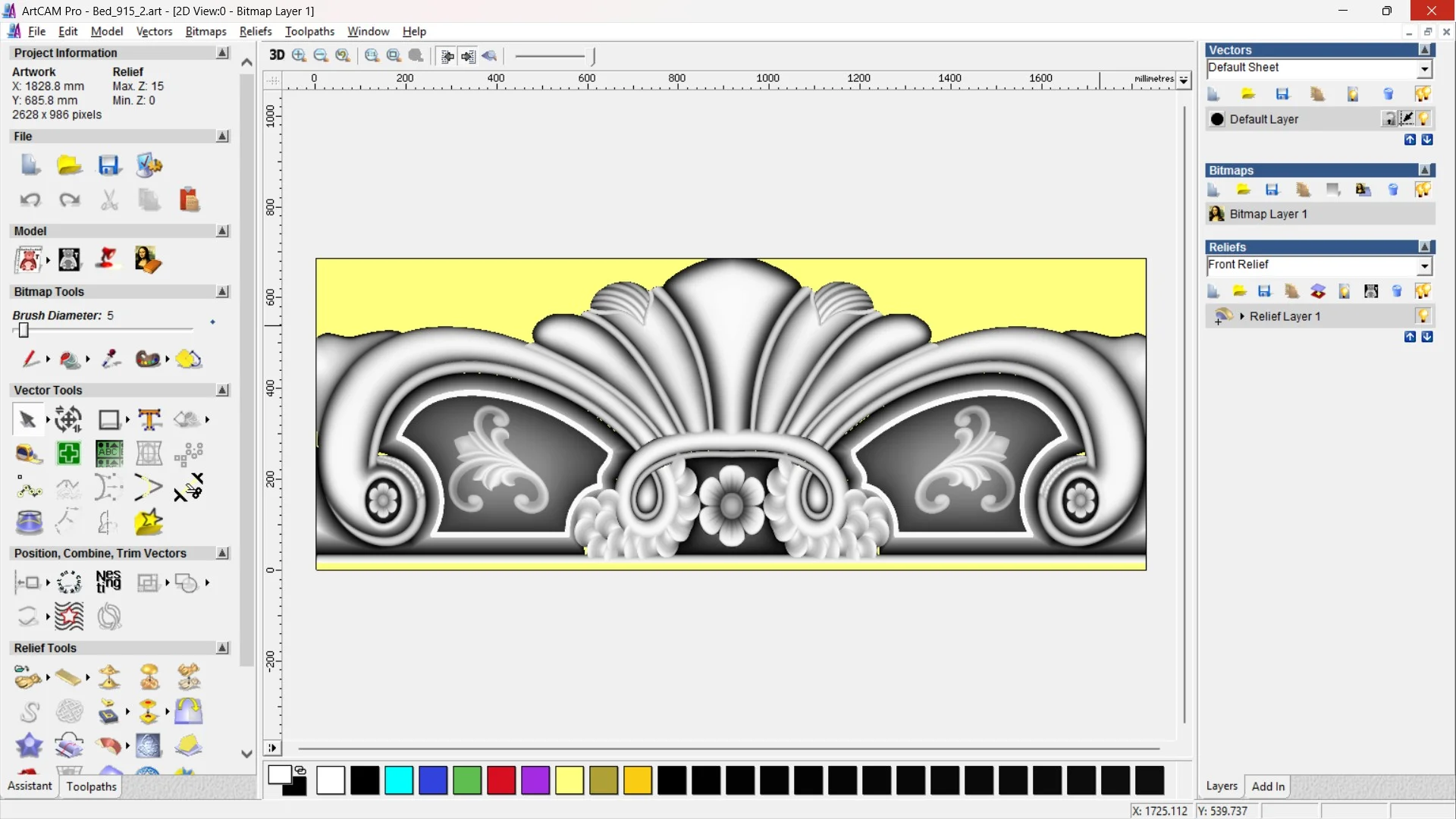
Task: Toggle snap for the Default Layer
Action: point(1407,118)
